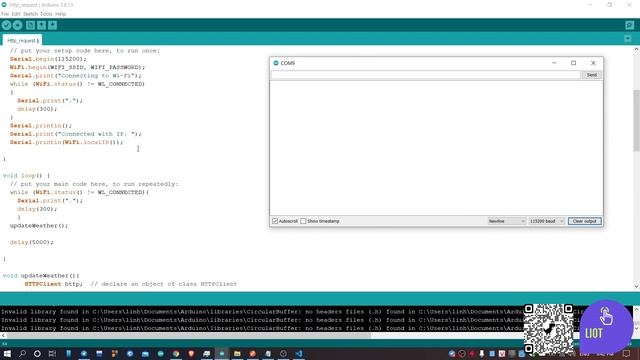Open the File menu
Viewport: 640px width, 360px height.
5,14
